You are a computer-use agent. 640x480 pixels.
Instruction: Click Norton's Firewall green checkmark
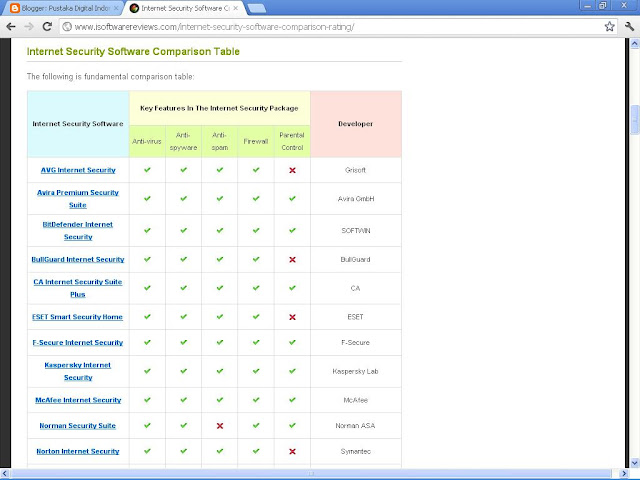[x=256, y=451]
